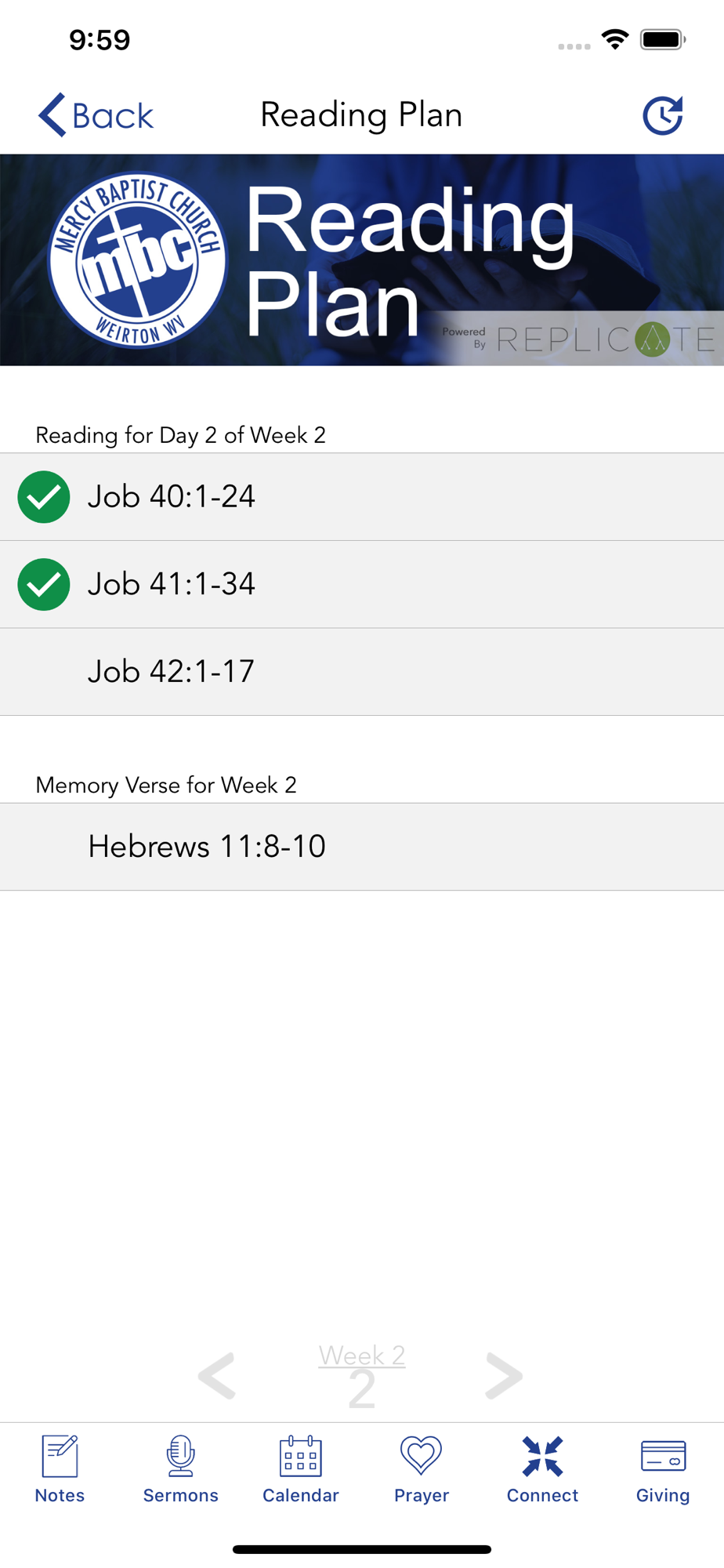724x1568 pixels.
Task: Open the Connect arrows icon
Action: click(x=542, y=1456)
